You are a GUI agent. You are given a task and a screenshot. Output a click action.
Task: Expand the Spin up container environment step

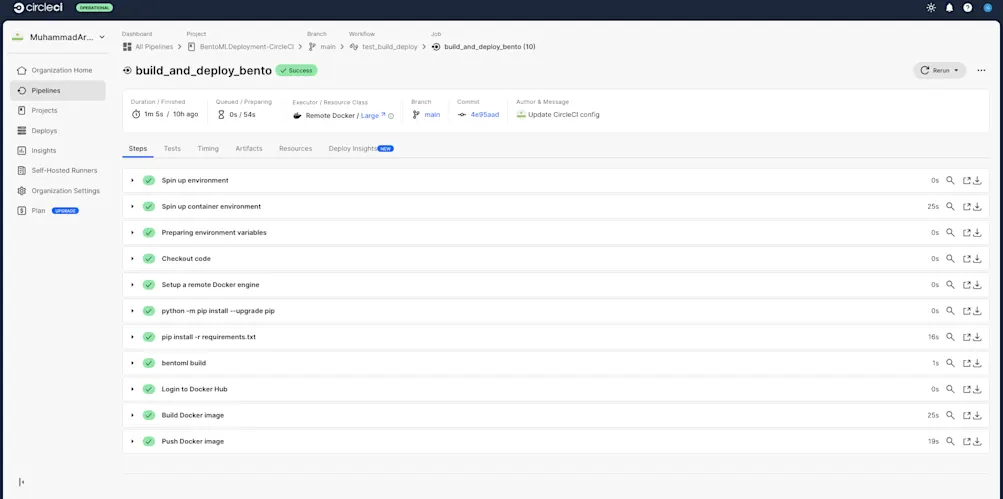132,207
